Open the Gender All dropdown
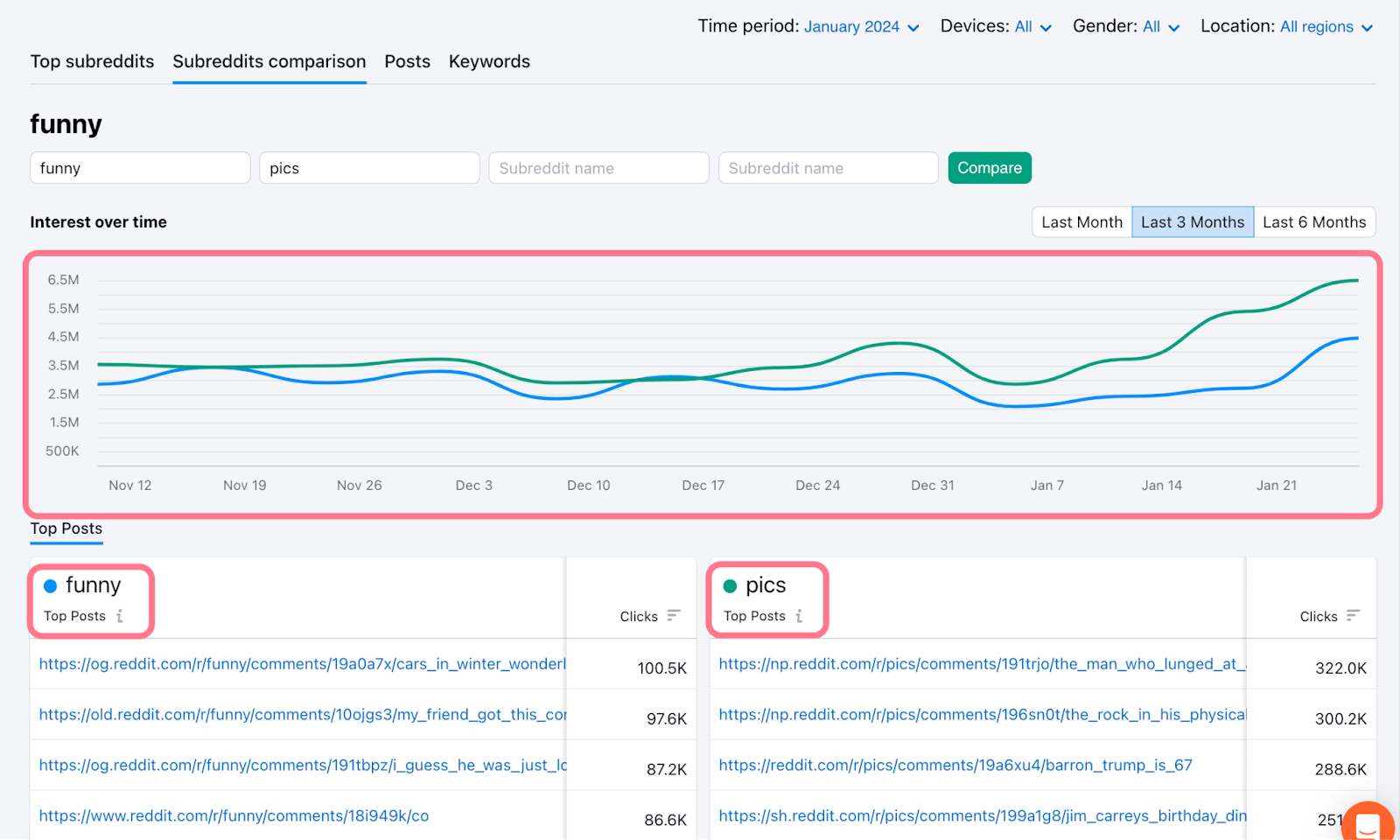The width and height of the screenshot is (1400, 840). point(1162,27)
